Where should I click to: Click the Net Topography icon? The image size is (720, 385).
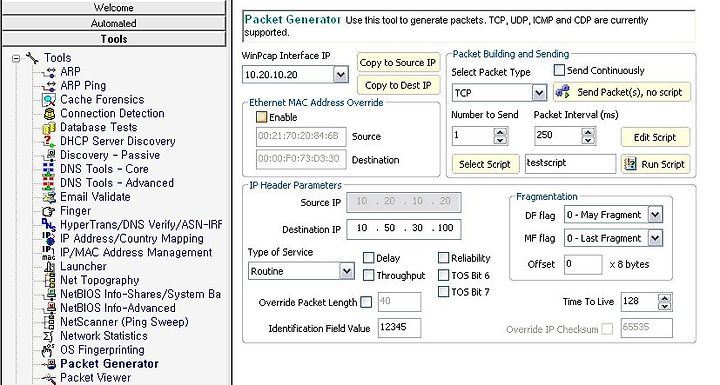(x=49, y=281)
